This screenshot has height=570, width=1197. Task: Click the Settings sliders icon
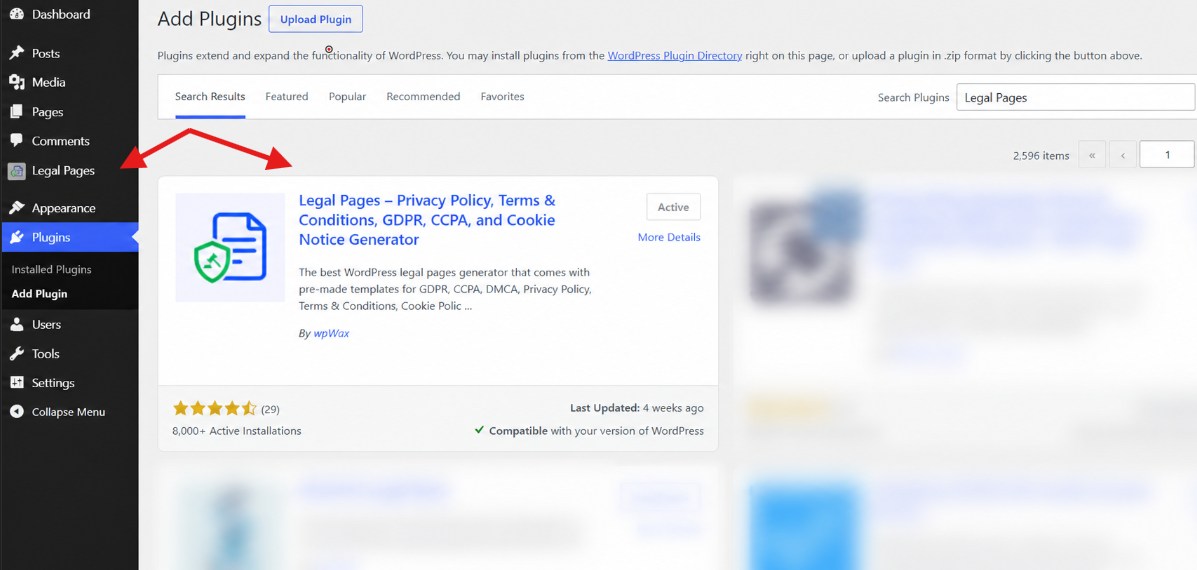pos(16,382)
